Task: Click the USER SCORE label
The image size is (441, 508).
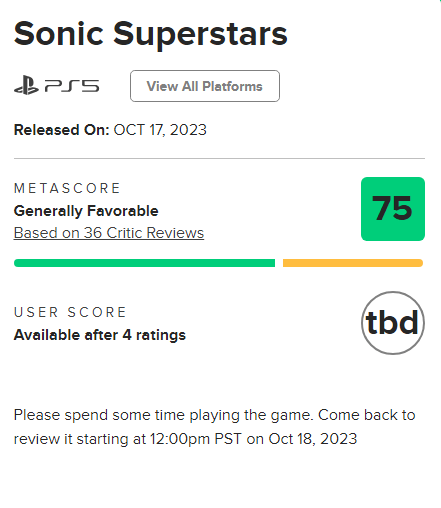Action: click(70, 312)
